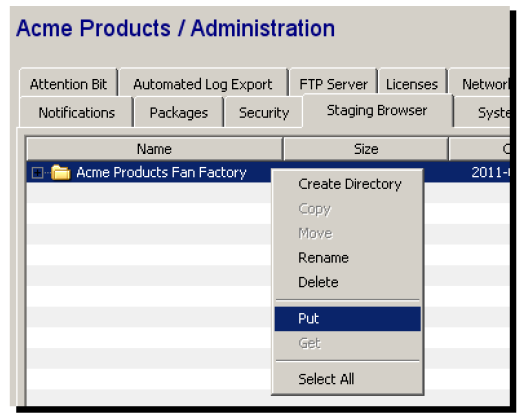Expand the Acme Products Fan Factory node
Image resolution: width=527 pixels, height=420 pixels.
click(x=37, y=173)
